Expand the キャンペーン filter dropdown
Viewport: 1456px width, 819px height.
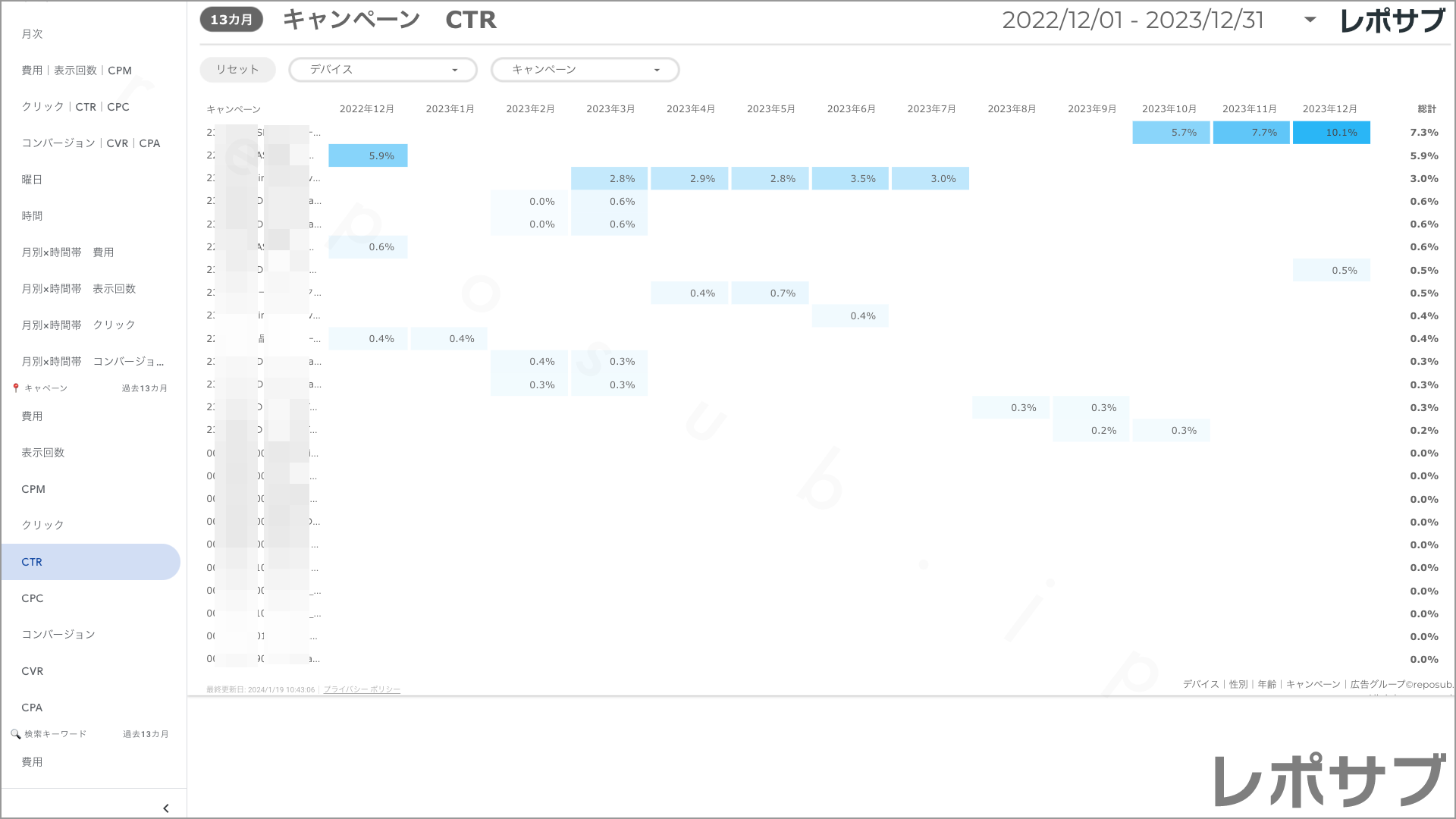[585, 70]
